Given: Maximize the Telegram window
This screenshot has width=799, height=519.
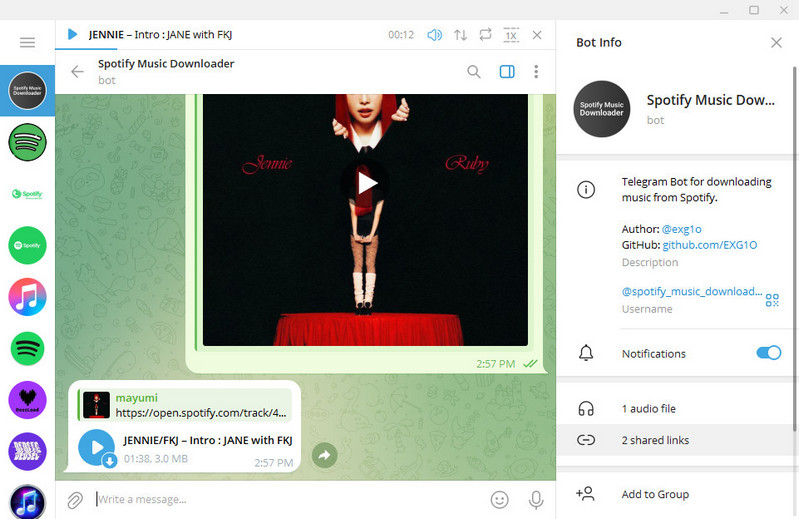Looking at the screenshot, I should click(x=754, y=10).
